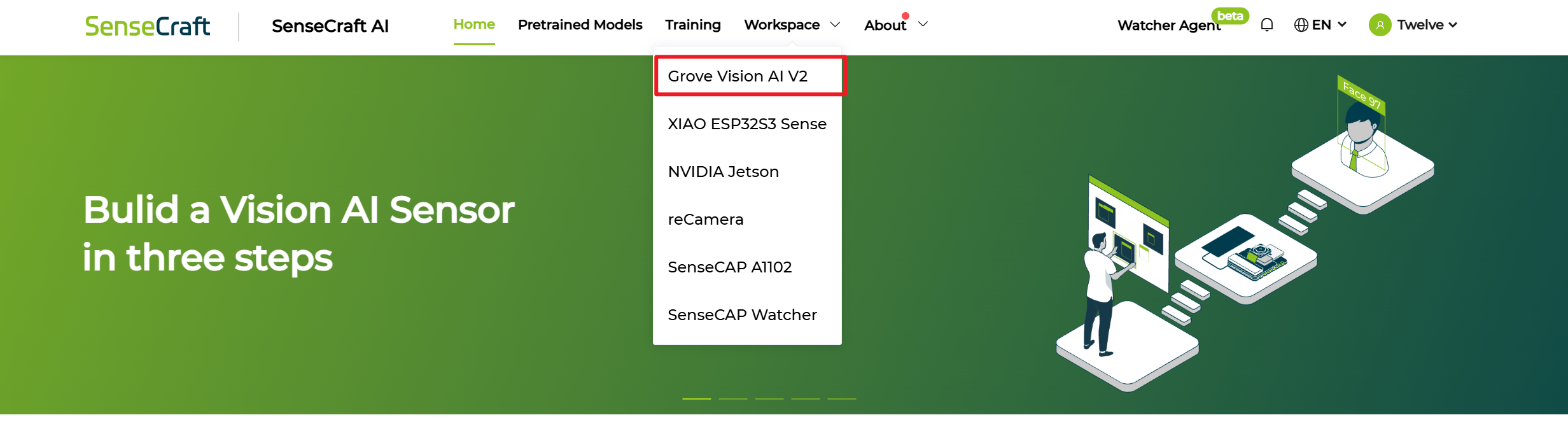
Task: Select Grove Vision AI V2 from menu
Action: 738,76
